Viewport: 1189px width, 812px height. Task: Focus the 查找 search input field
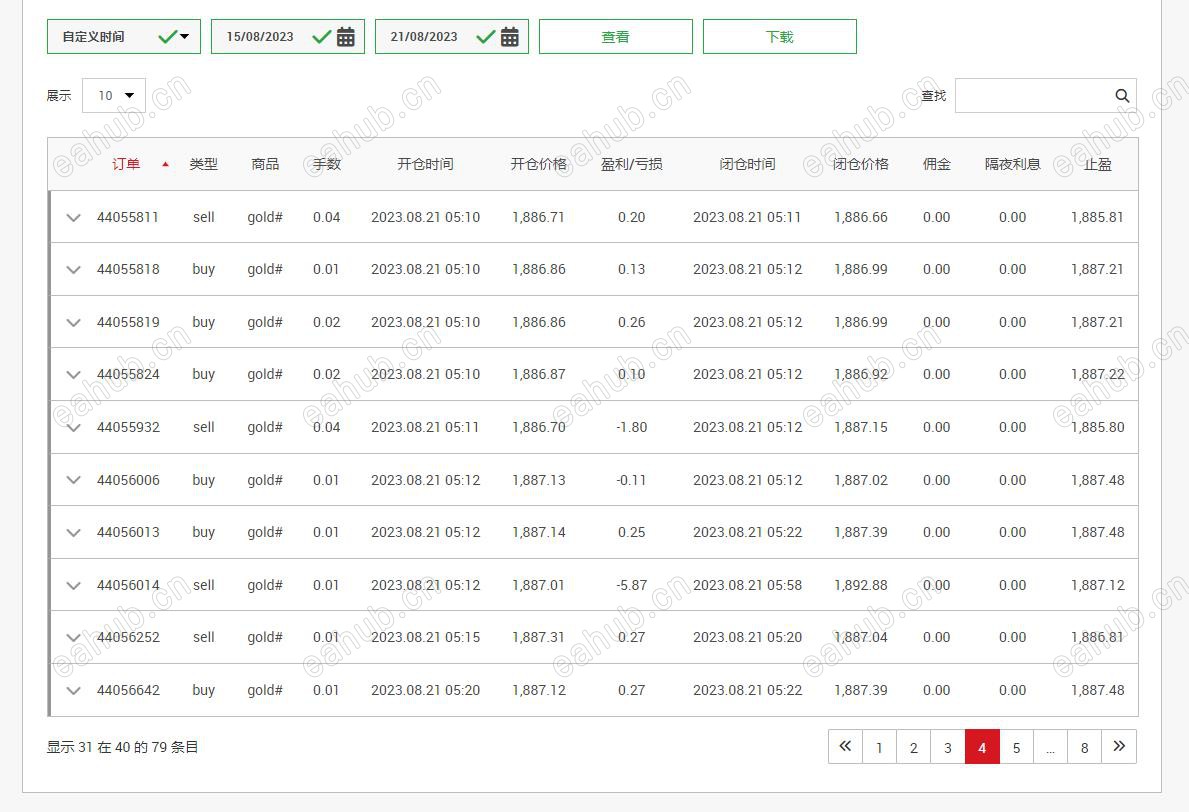[x=1046, y=96]
